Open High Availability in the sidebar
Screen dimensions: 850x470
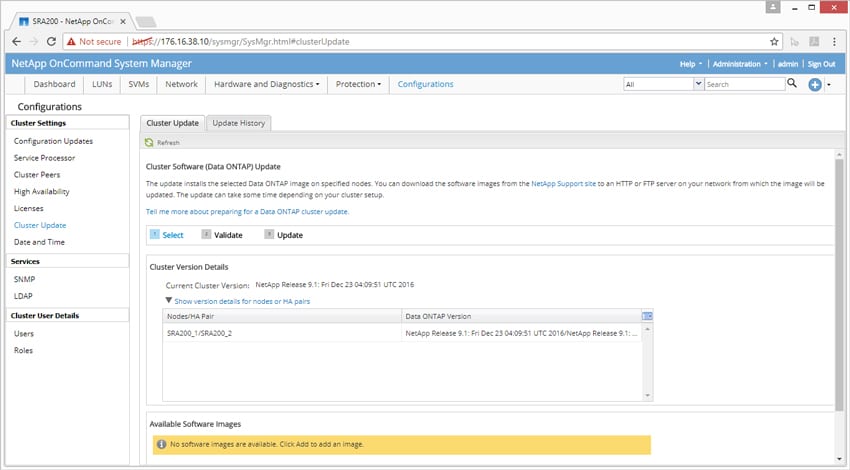tap(42, 191)
